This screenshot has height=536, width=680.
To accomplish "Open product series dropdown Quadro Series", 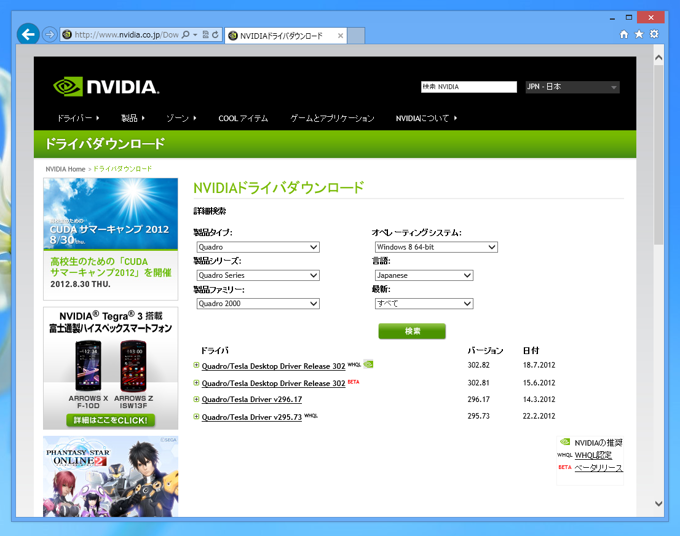I will coord(258,275).
